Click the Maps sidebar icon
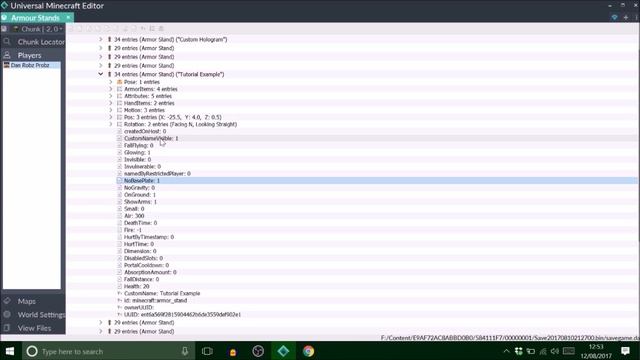 pyautogui.click(x=7, y=301)
